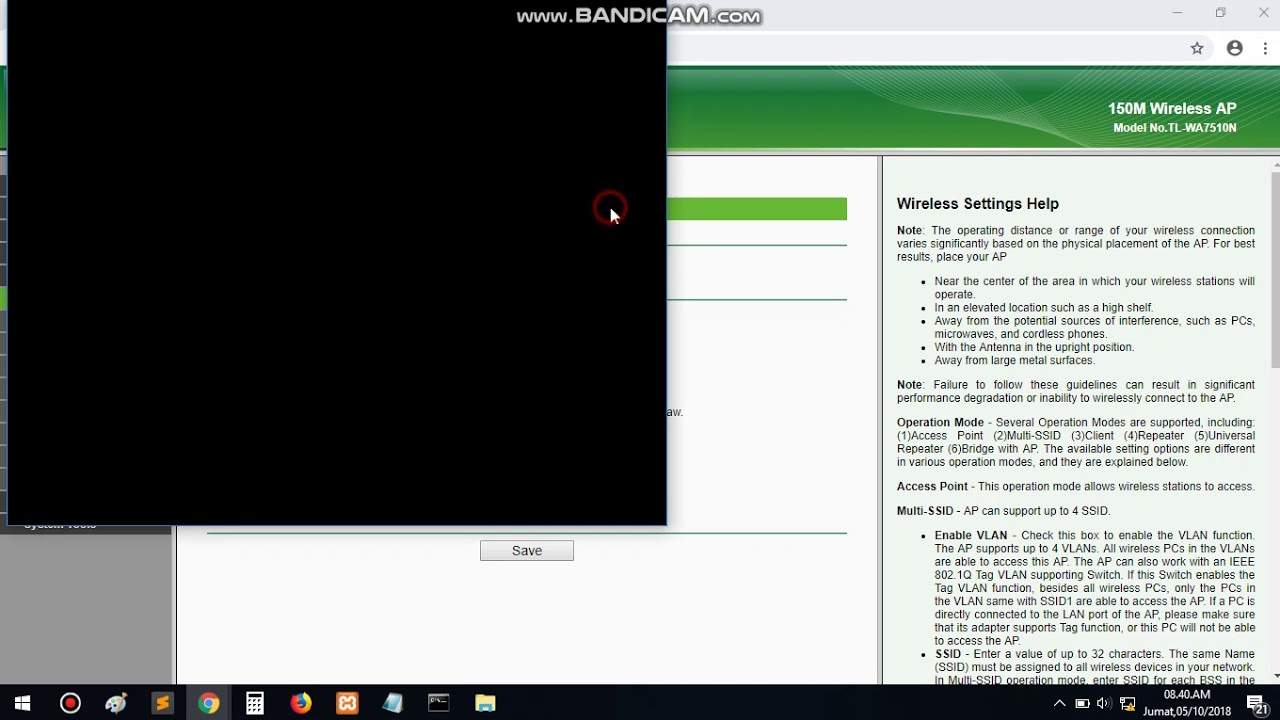
Task: Open File Explorer from the taskbar
Action: point(485,703)
